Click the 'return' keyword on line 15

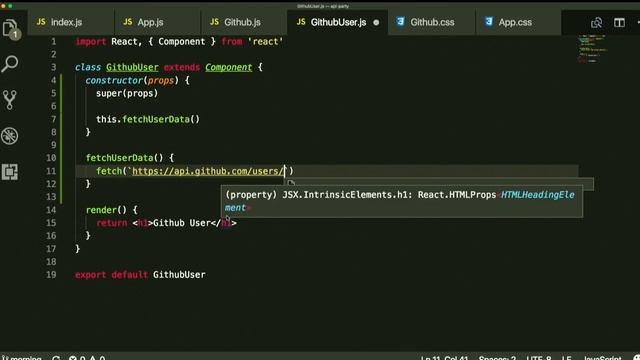coord(111,223)
